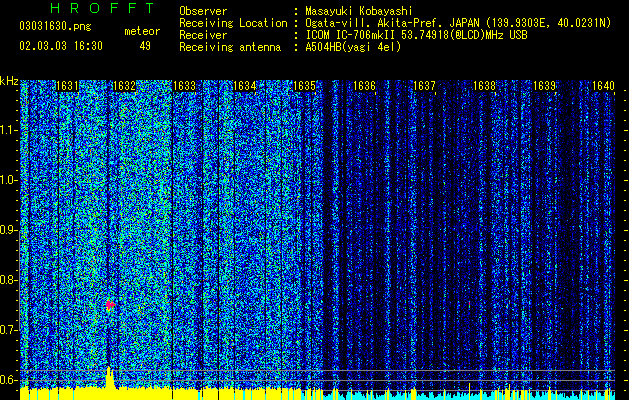Click the 1634 time marker

pos(244,86)
